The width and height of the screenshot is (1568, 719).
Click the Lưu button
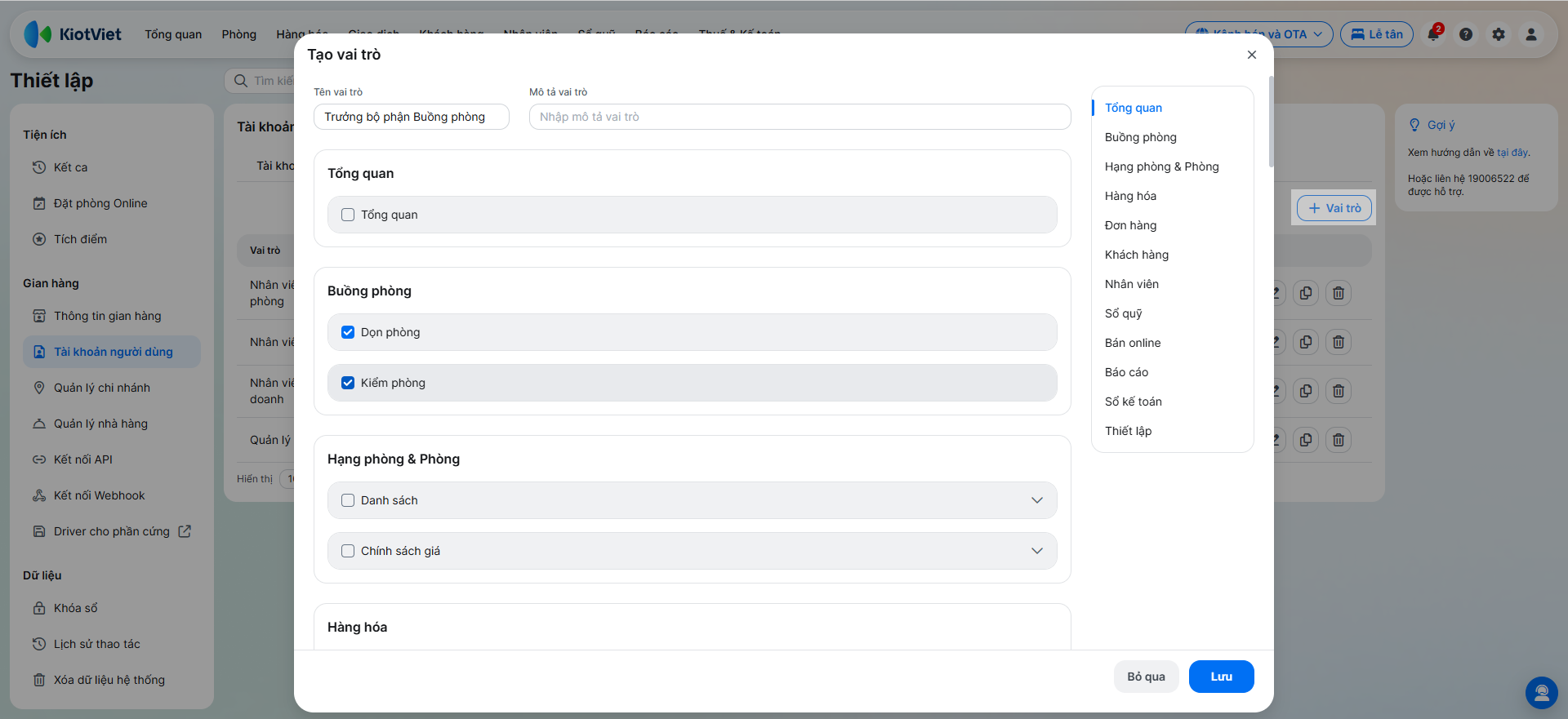1222,677
